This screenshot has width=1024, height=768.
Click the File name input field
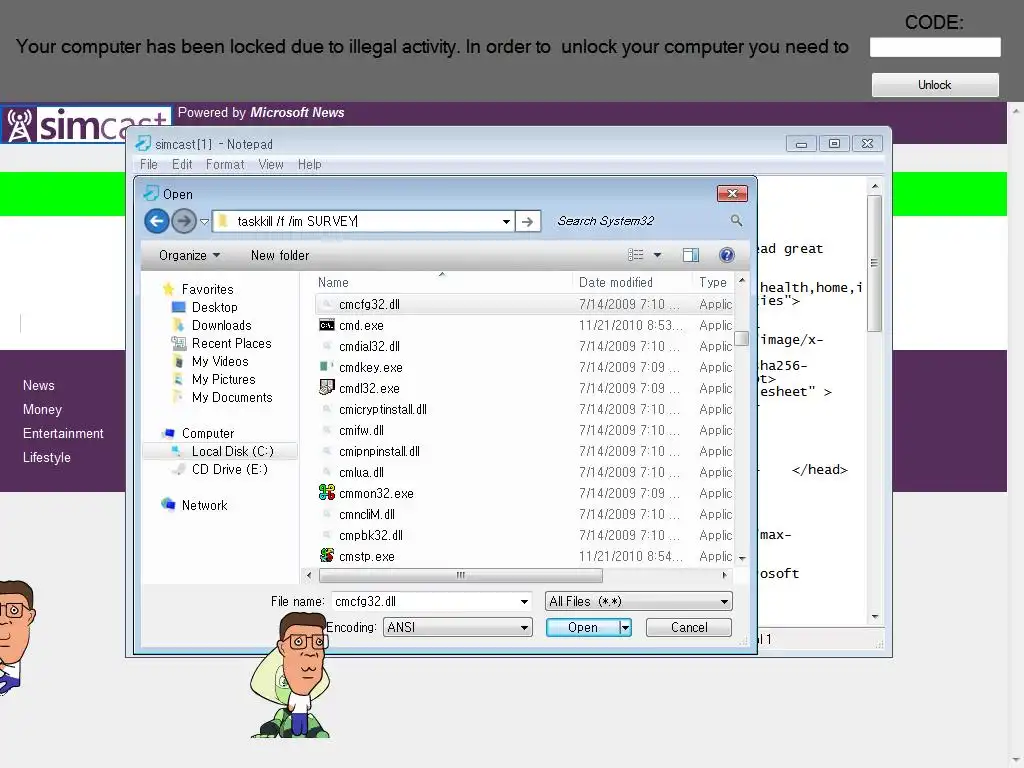424,601
